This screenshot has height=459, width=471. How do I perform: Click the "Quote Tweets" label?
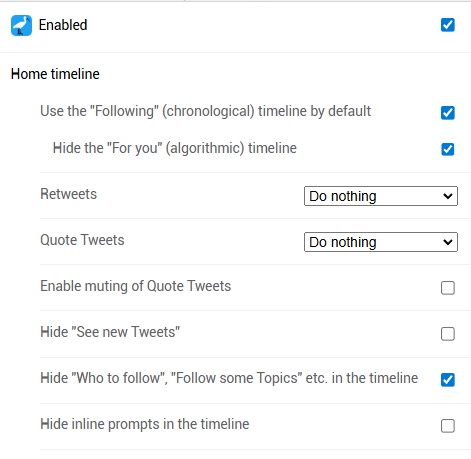pyautogui.click(x=82, y=240)
